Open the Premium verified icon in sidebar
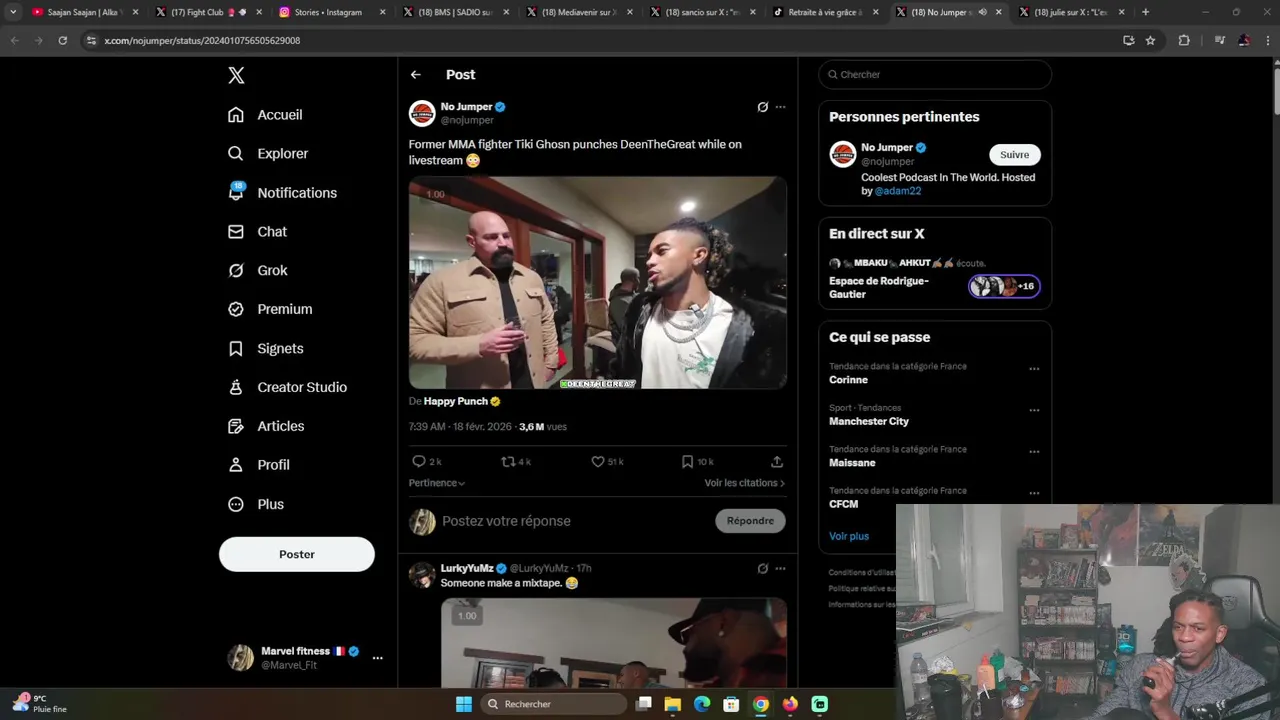1280x720 pixels. point(236,309)
